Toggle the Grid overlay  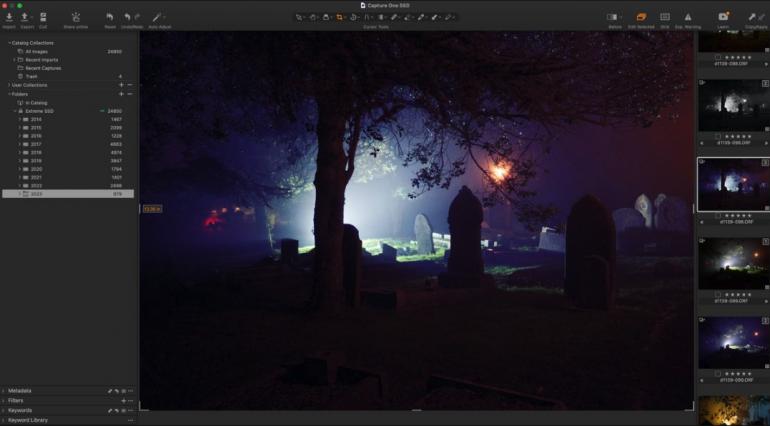665,17
